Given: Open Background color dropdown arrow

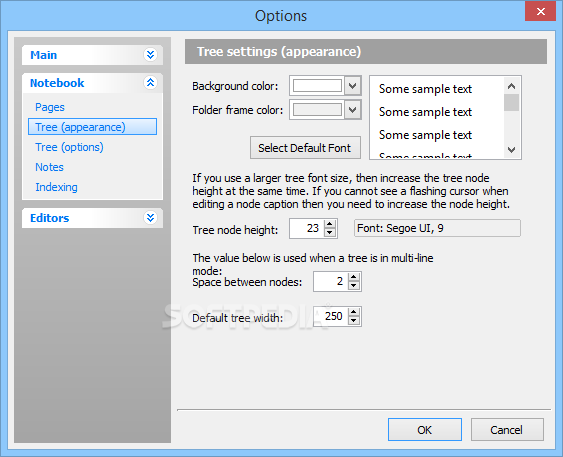Looking at the screenshot, I should (x=353, y=86).
